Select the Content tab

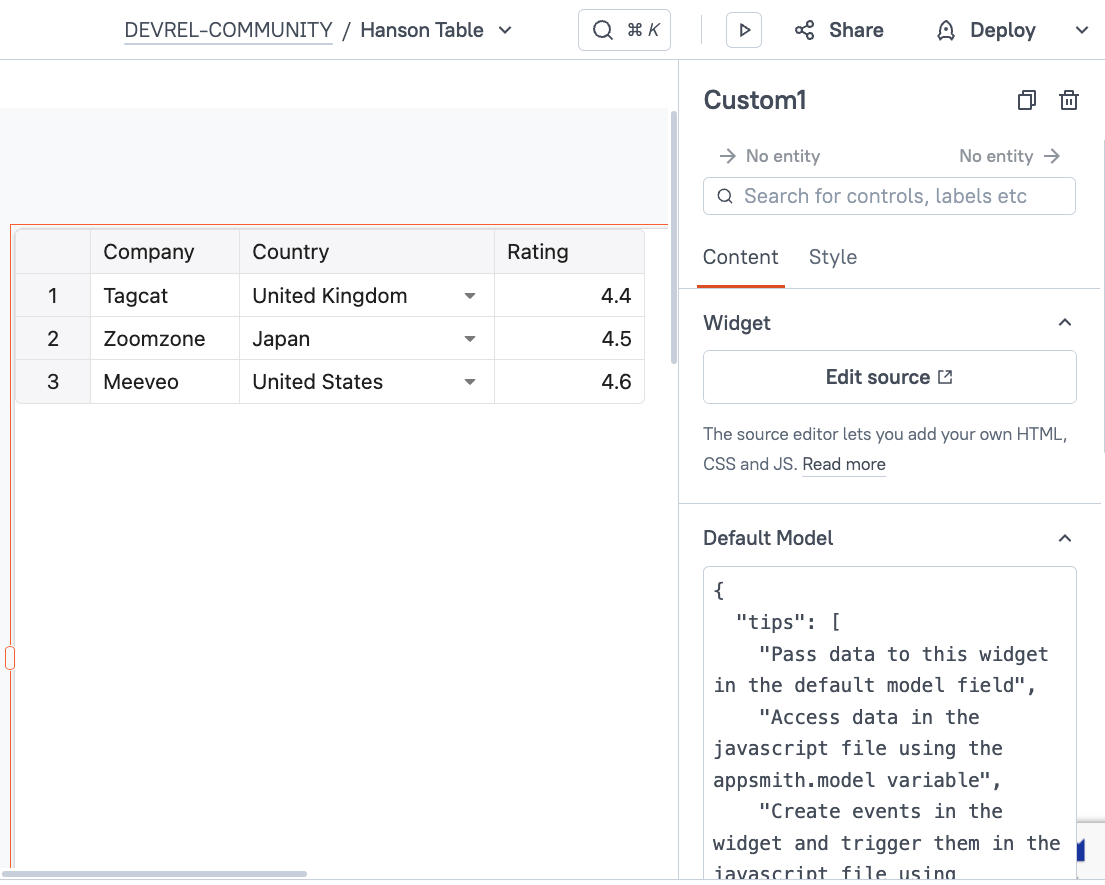point(740,257)
